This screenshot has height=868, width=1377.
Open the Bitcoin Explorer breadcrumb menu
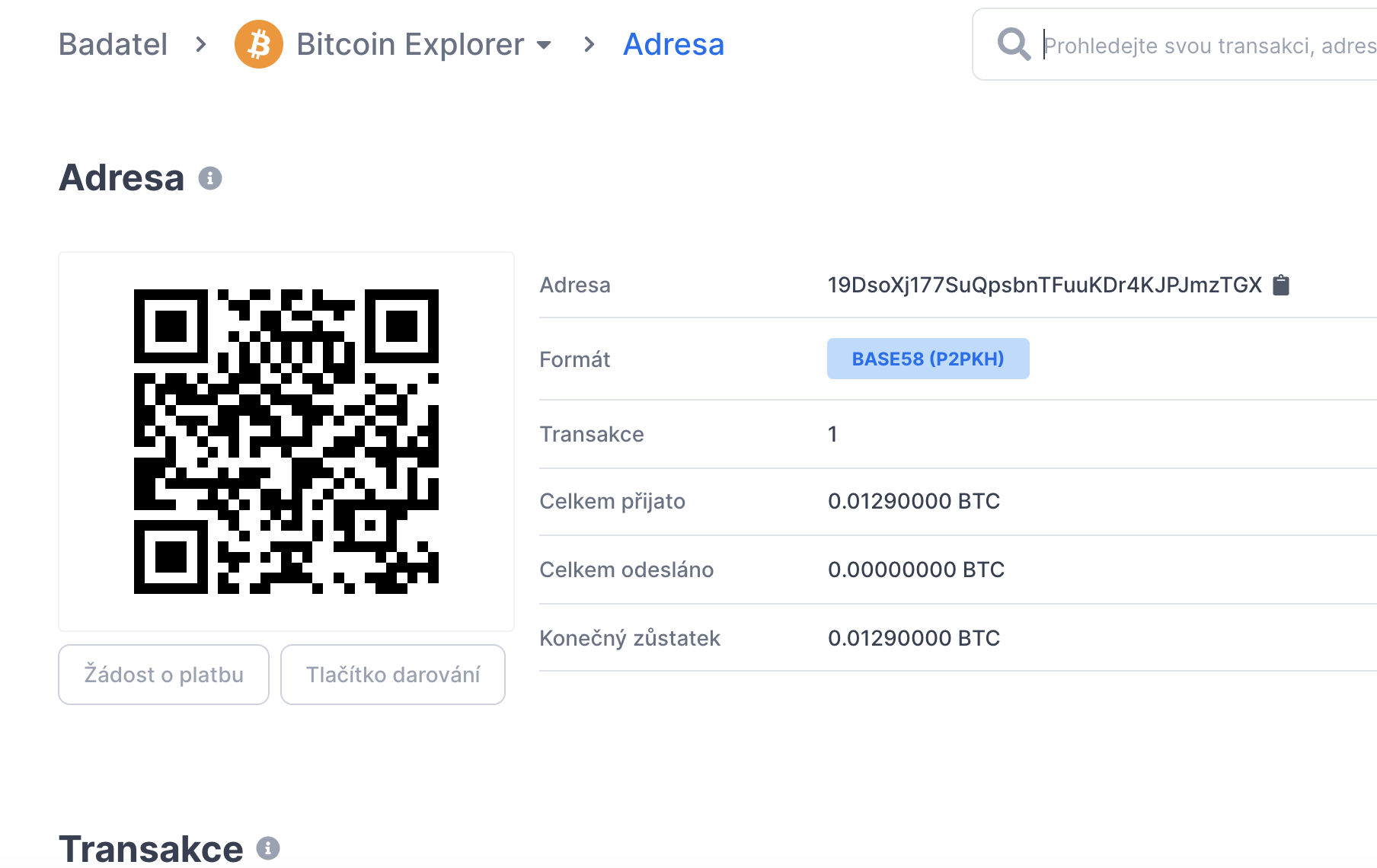point(410,44)
